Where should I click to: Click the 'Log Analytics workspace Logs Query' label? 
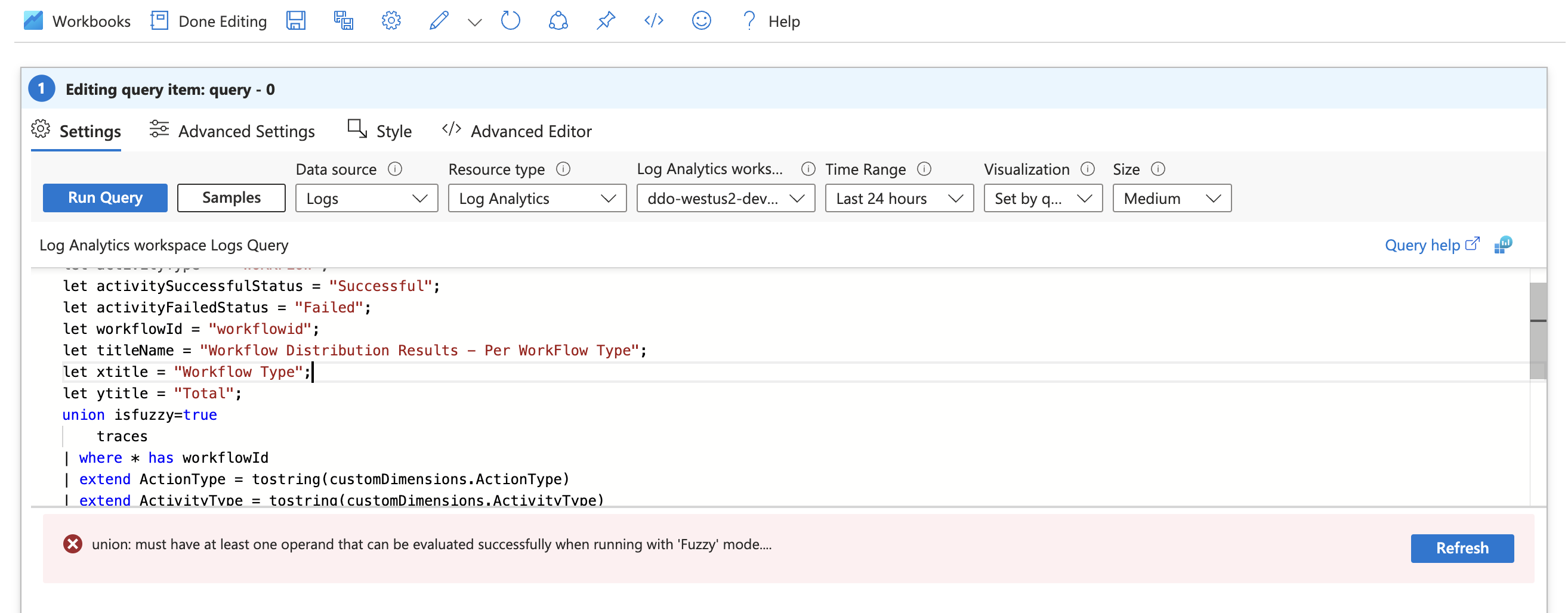point(163,245)
